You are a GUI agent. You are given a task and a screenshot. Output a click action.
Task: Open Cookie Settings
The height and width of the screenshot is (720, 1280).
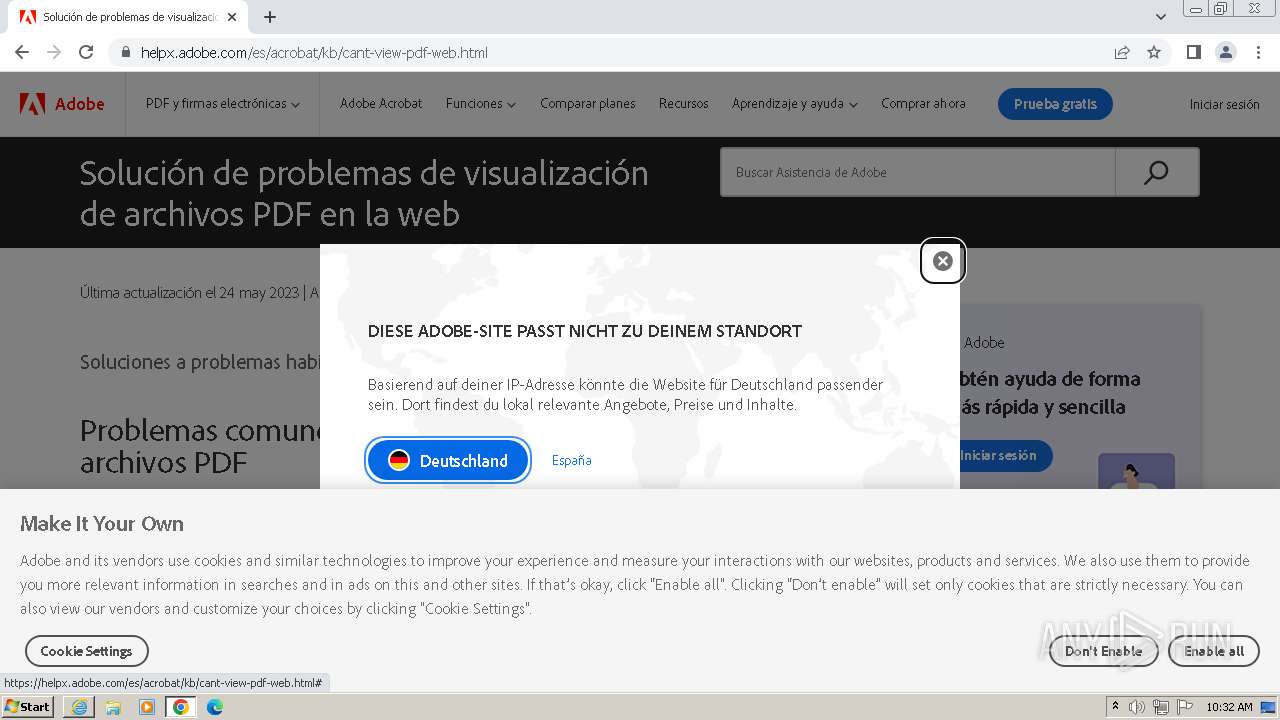86,651
